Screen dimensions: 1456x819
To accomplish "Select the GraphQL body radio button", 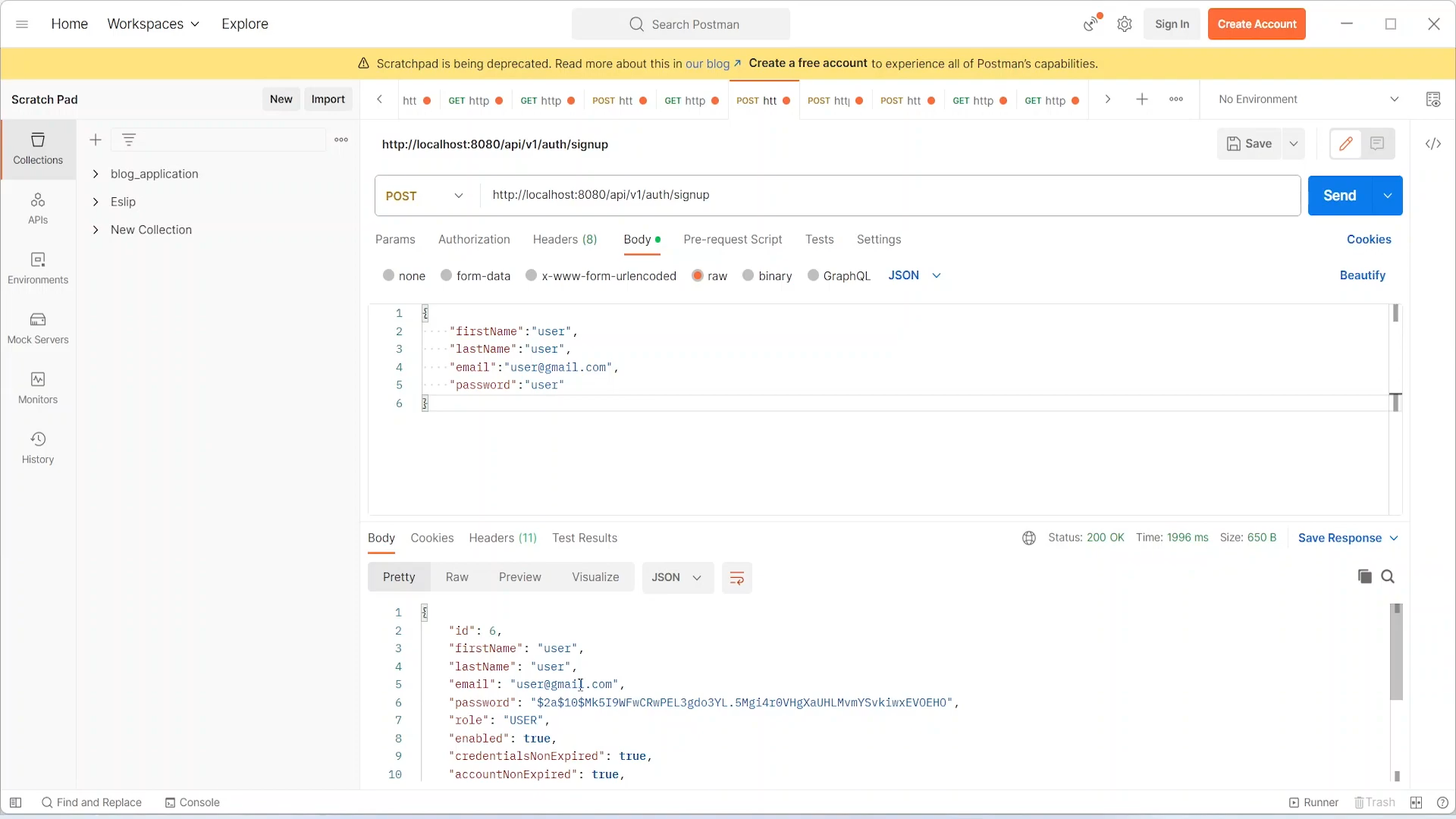I will coord(814,275).
